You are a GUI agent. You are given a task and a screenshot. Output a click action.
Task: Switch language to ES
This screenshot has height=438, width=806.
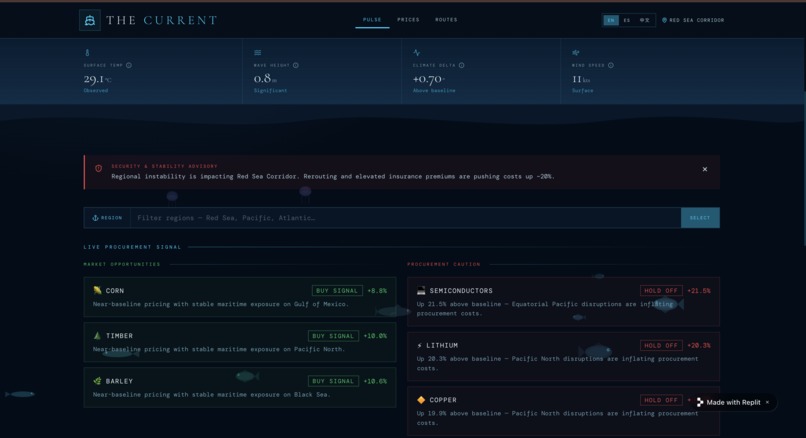click(627, 20)
